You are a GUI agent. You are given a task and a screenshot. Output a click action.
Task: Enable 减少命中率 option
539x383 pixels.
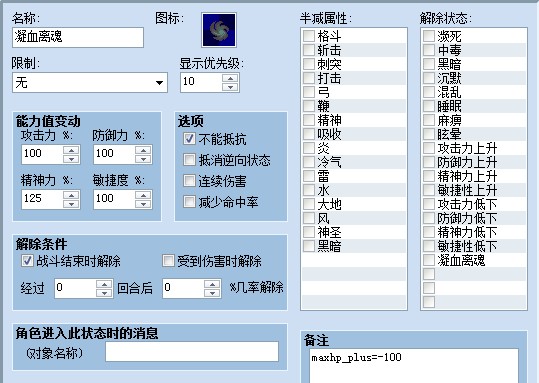(189, 201)
